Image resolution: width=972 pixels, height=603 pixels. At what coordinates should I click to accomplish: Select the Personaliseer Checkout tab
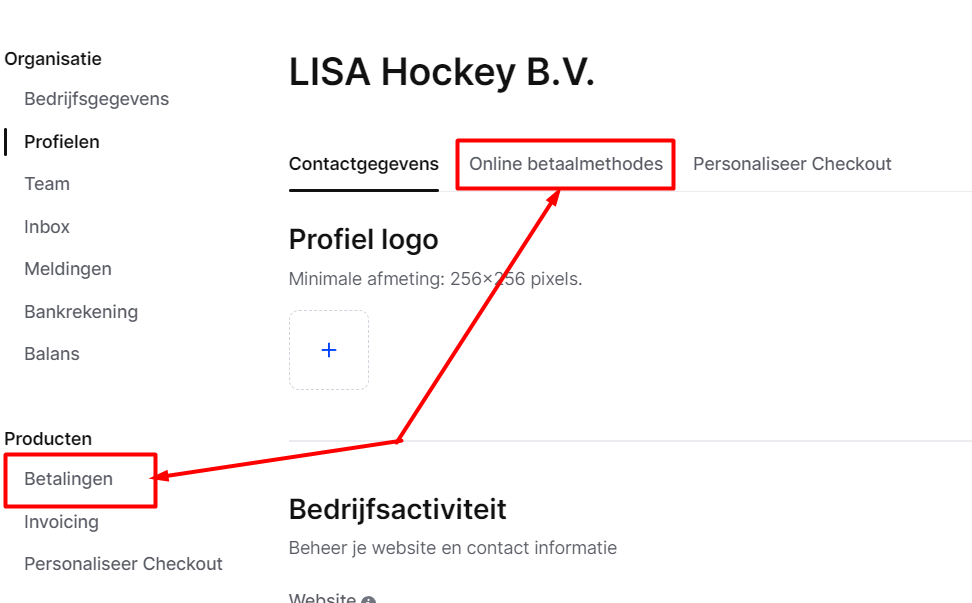click(x=792, y=164)
